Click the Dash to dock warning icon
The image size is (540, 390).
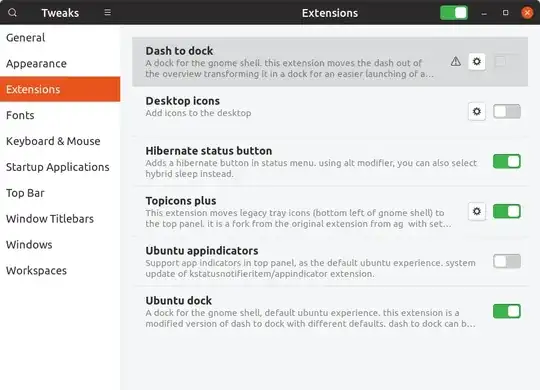[456, 62]
